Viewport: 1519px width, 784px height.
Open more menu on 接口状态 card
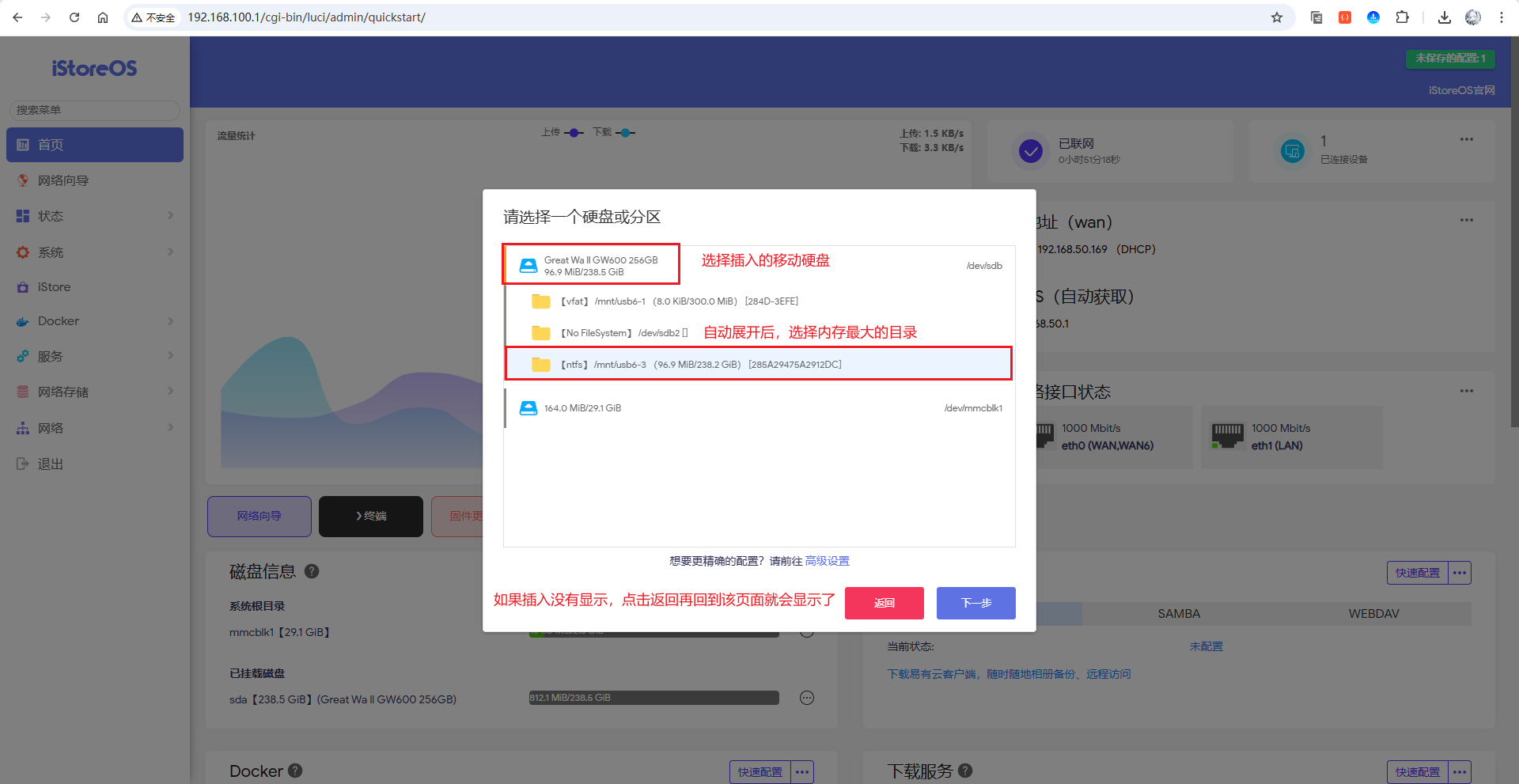(x=1467, y=391)
